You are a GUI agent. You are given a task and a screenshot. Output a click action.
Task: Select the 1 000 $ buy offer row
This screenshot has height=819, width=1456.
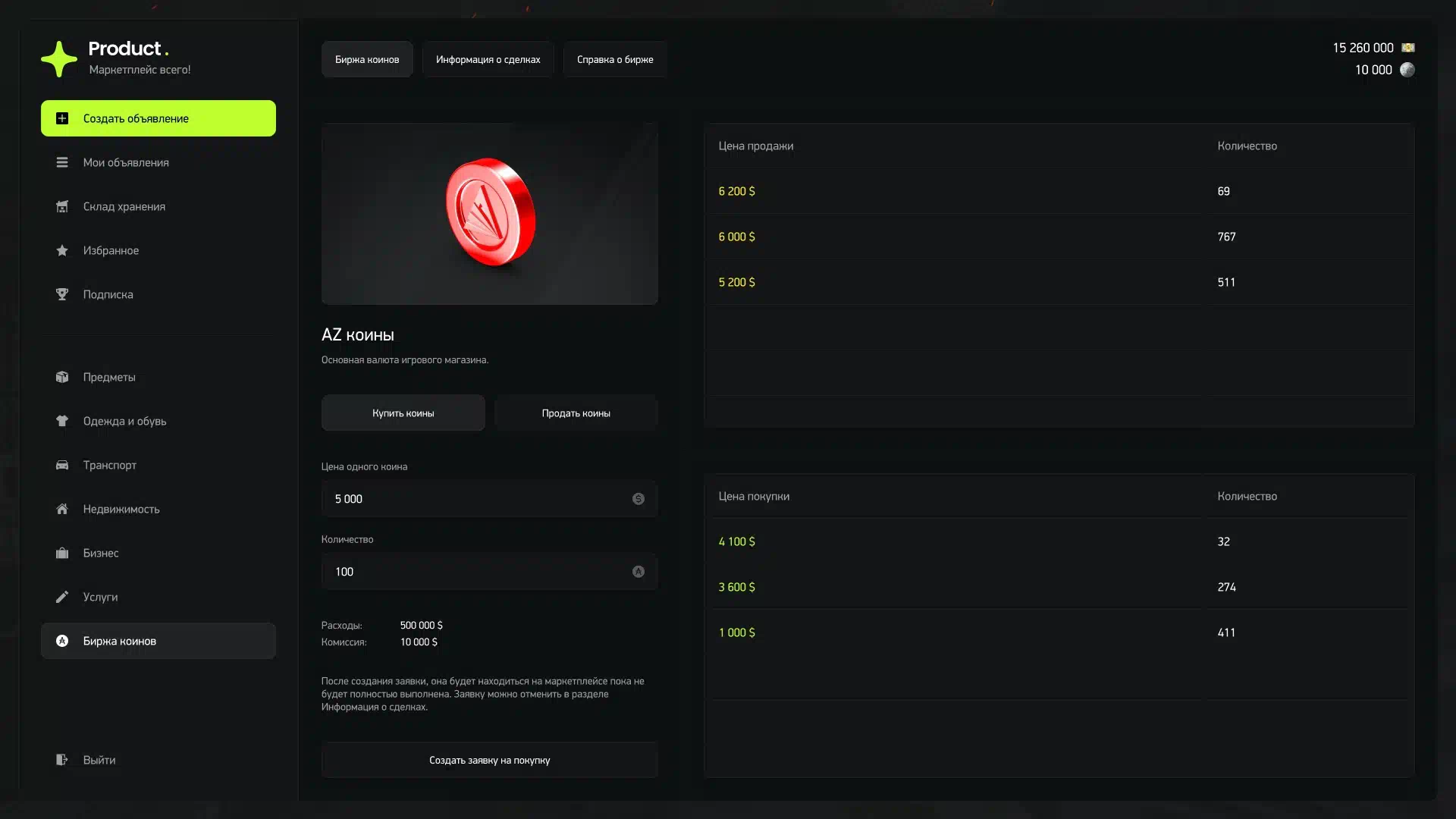[x=1059, y=632]
